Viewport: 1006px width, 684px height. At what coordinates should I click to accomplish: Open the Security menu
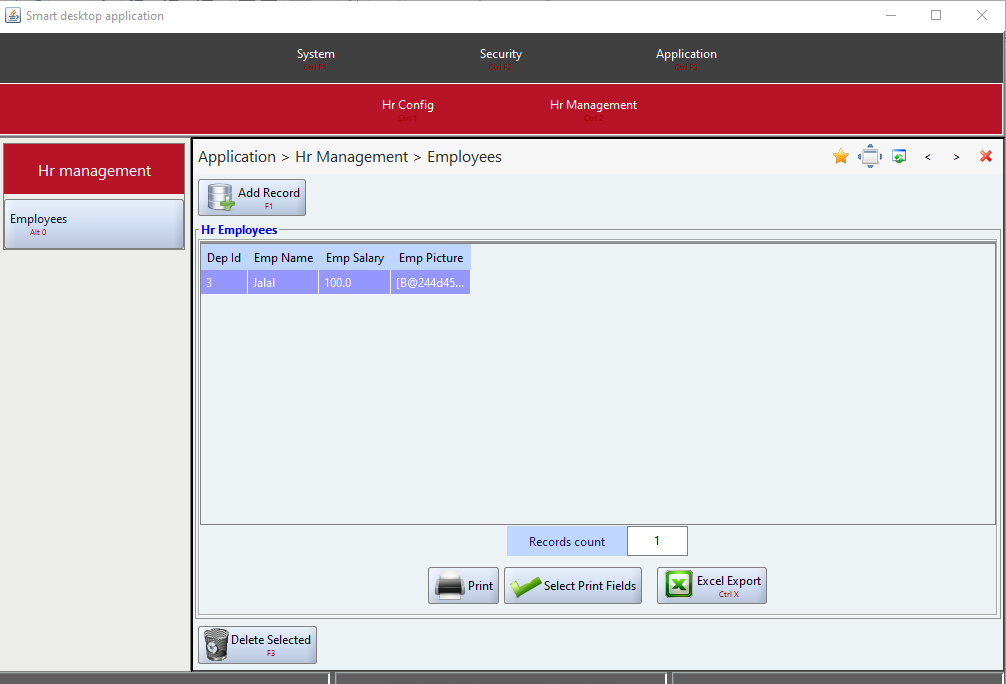tap(501, 58)
